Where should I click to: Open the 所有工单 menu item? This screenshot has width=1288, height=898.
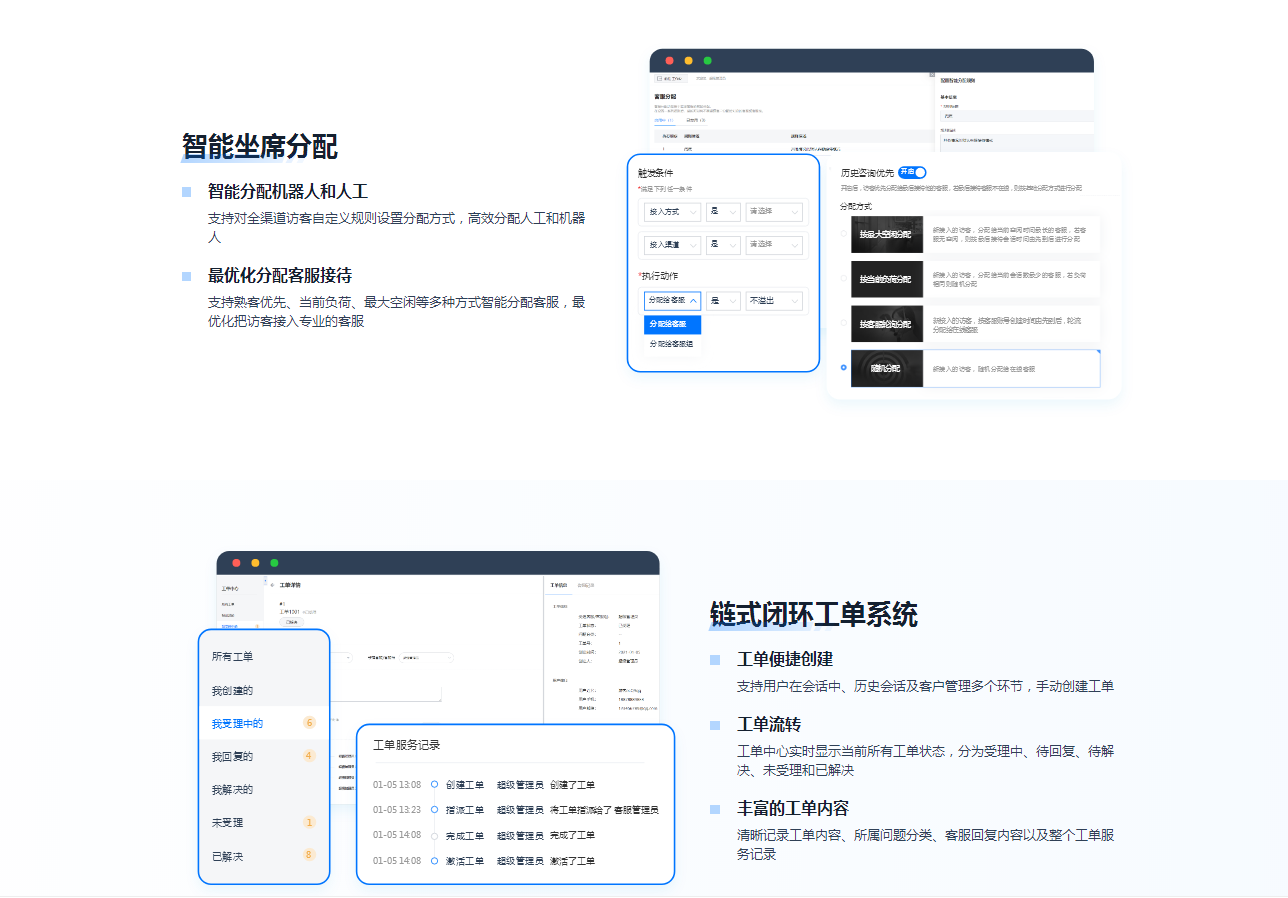232,656
